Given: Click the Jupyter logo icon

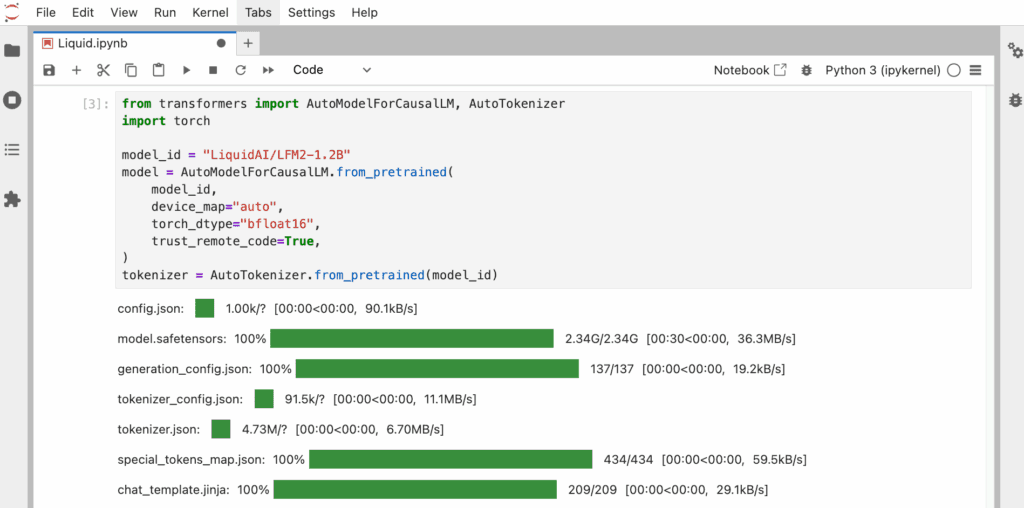Looking at the screenshot, I should click(12, 12).
